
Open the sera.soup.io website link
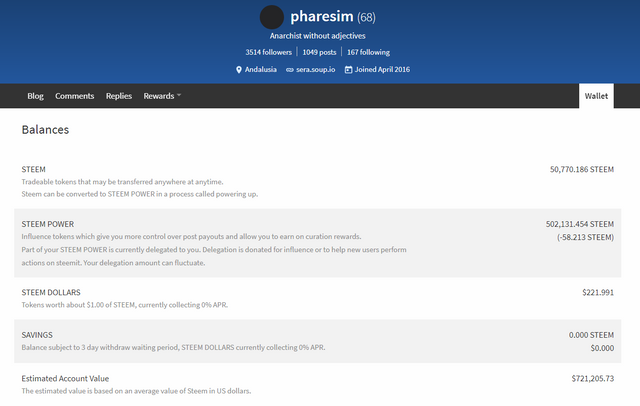[316, 69]
